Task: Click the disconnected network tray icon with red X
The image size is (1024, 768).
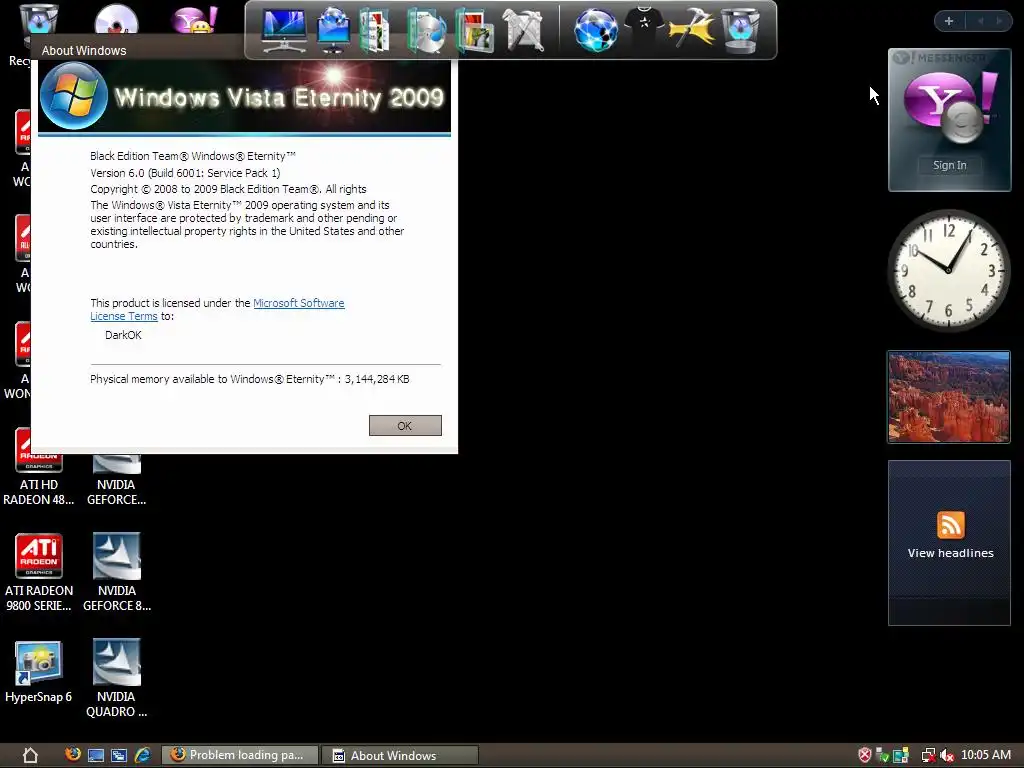Action: pos(928,756)
